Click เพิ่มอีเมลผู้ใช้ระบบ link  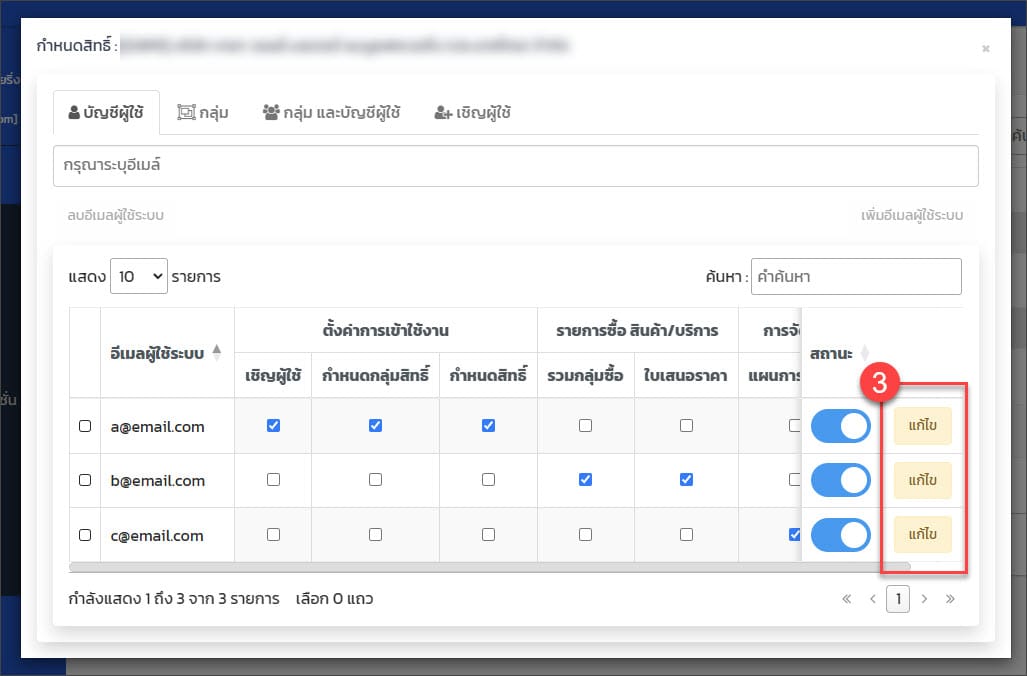(911, 216)
